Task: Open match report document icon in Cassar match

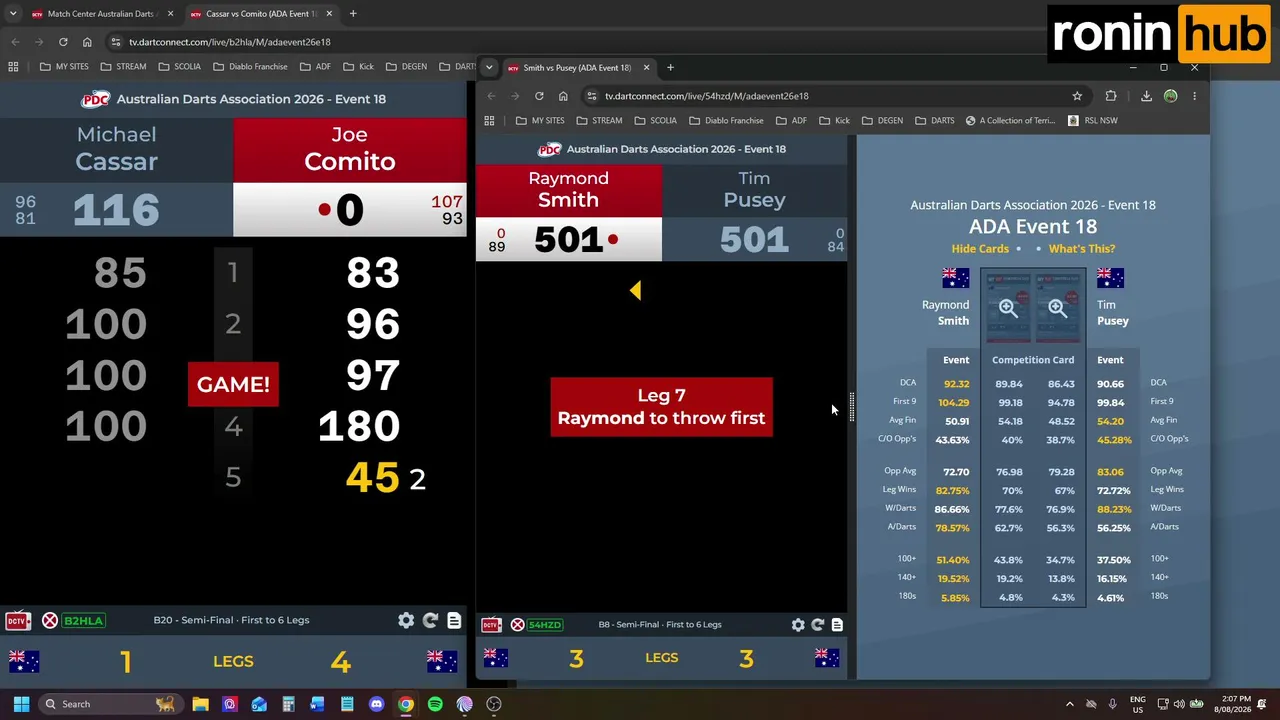Action: pyautogui.click(x=454, y=620)
